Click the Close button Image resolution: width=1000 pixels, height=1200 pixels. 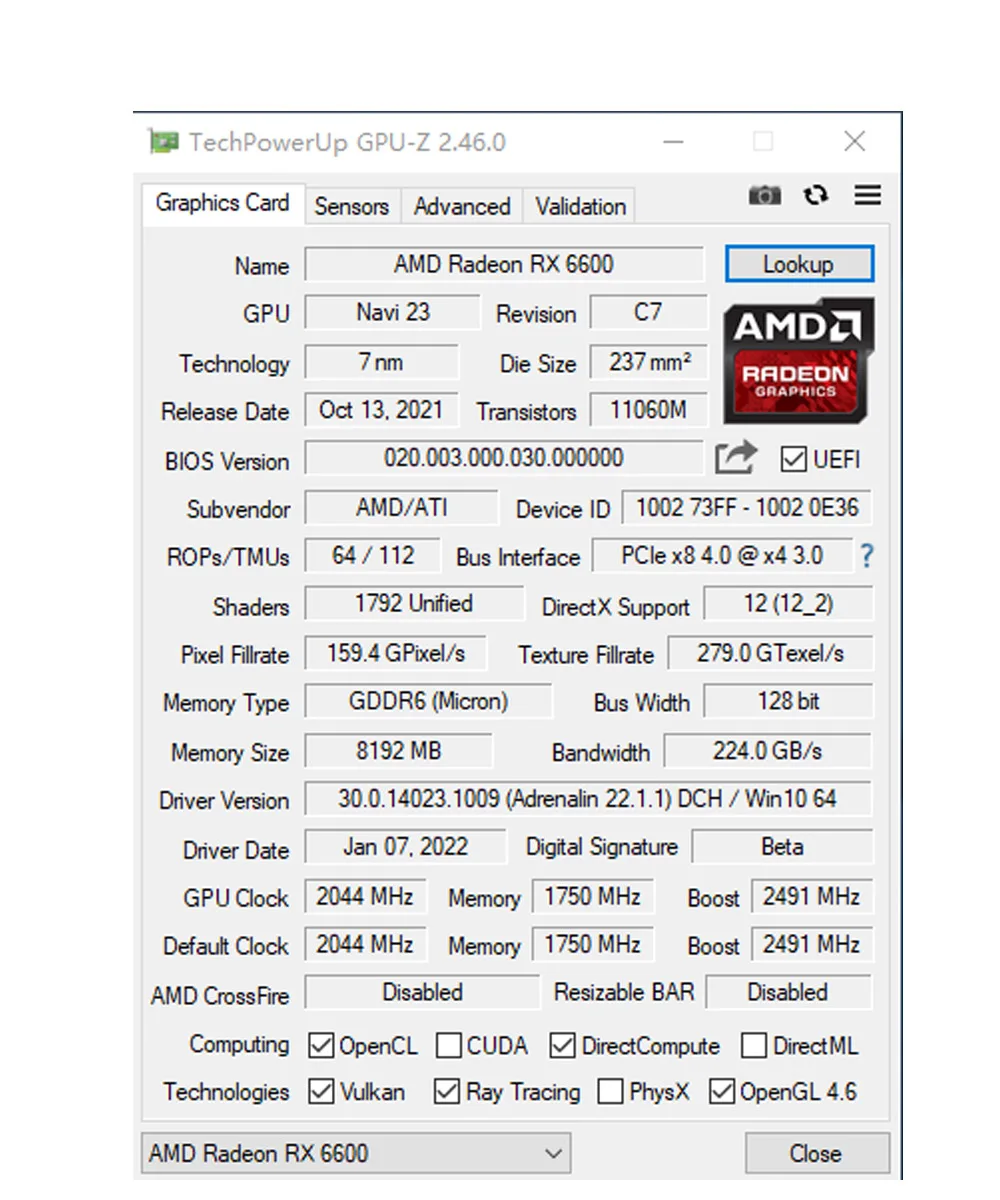[816, 1153]
